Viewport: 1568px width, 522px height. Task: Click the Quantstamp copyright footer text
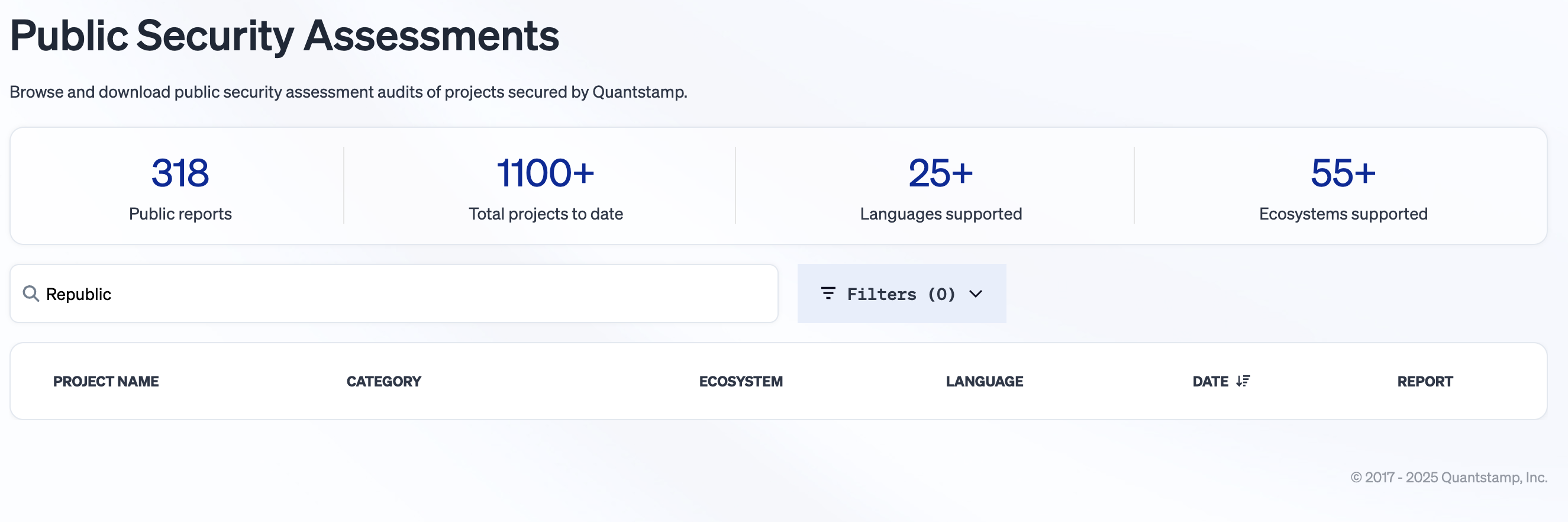[1448, 477]
